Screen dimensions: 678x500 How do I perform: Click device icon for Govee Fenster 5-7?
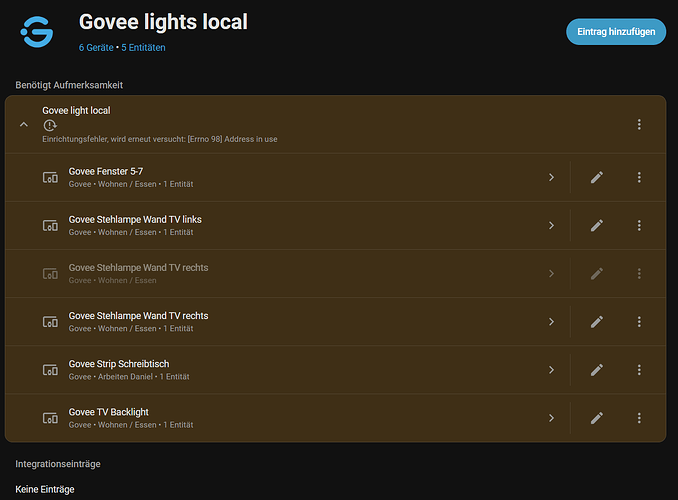point(50,177)
